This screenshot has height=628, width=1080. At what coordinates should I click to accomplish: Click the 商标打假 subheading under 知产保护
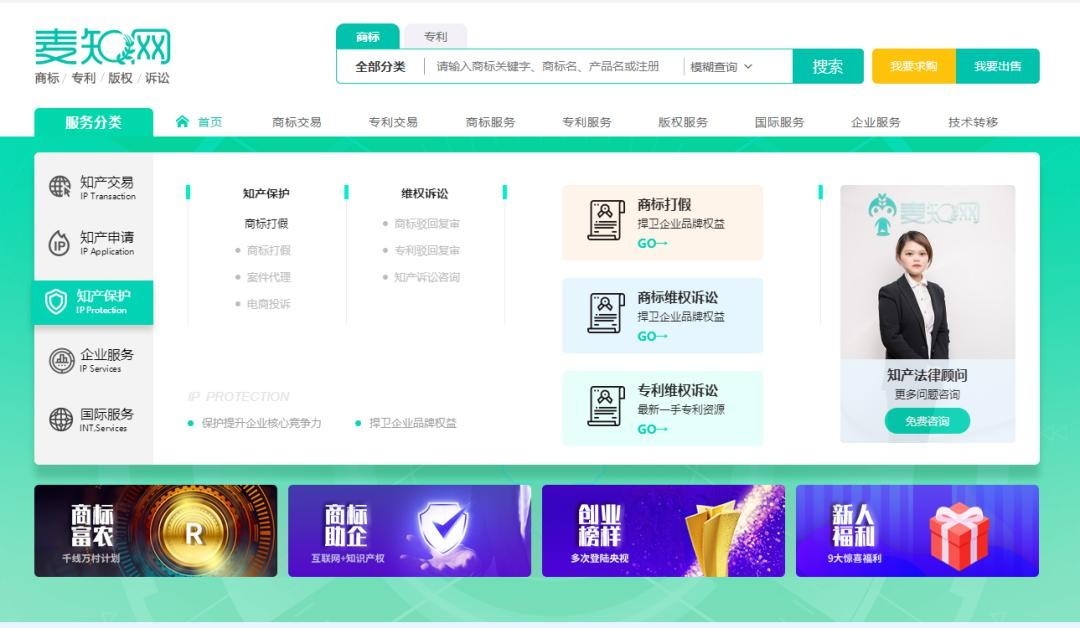(x=266, y=223)
